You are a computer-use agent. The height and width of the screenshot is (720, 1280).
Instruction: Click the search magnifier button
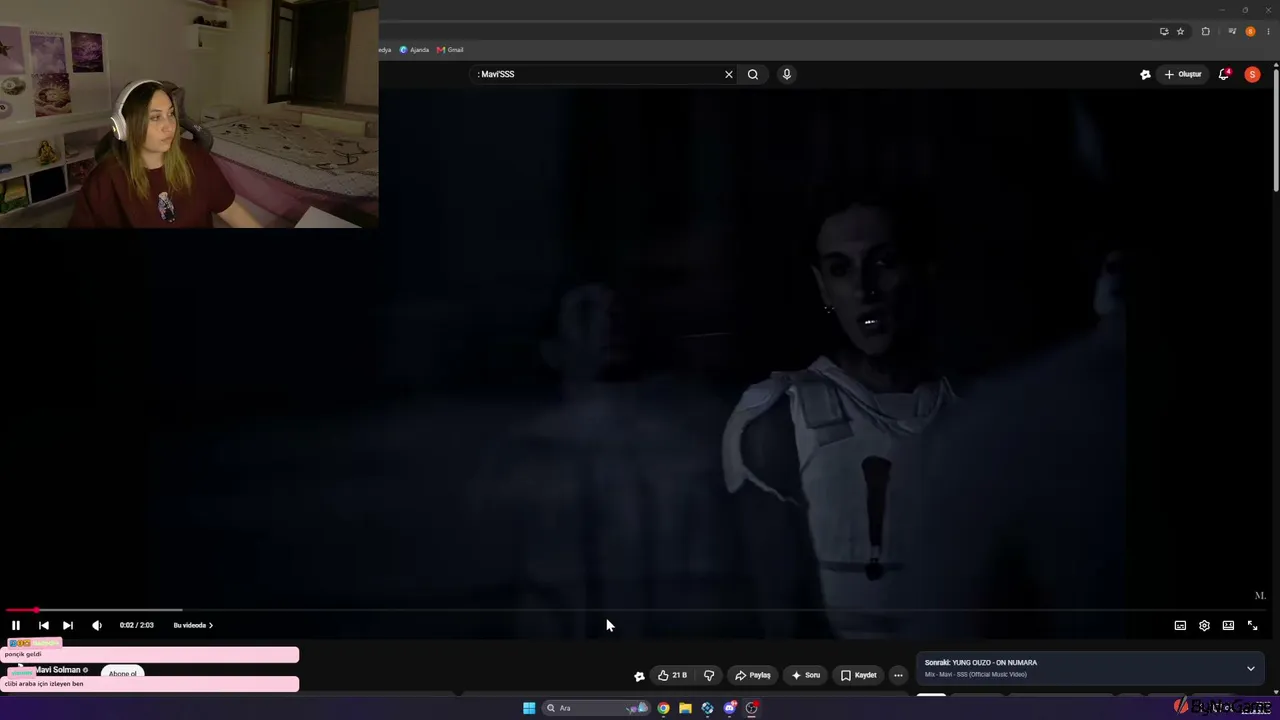point(753,74)
